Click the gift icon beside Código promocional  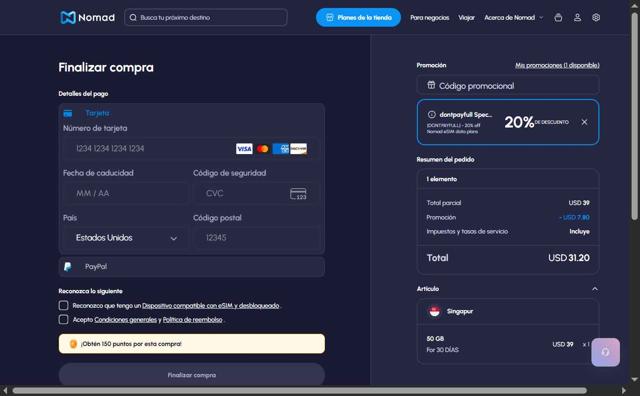coord(431,85)
